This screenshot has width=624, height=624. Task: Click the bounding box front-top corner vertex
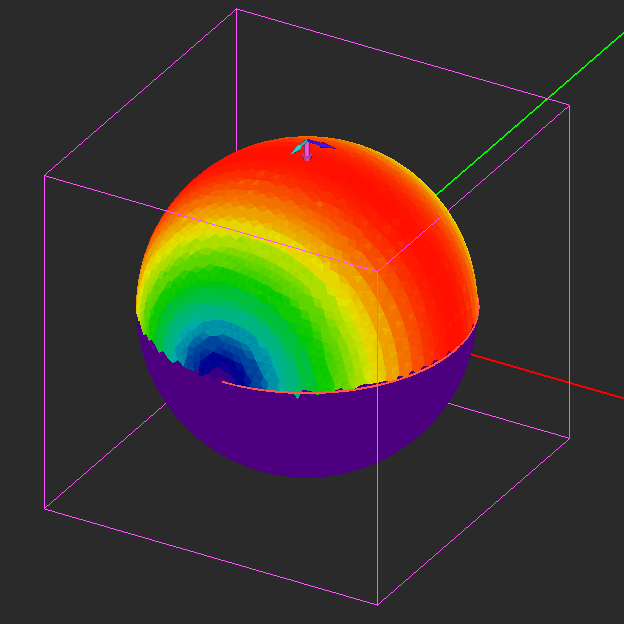pos(377,271)
